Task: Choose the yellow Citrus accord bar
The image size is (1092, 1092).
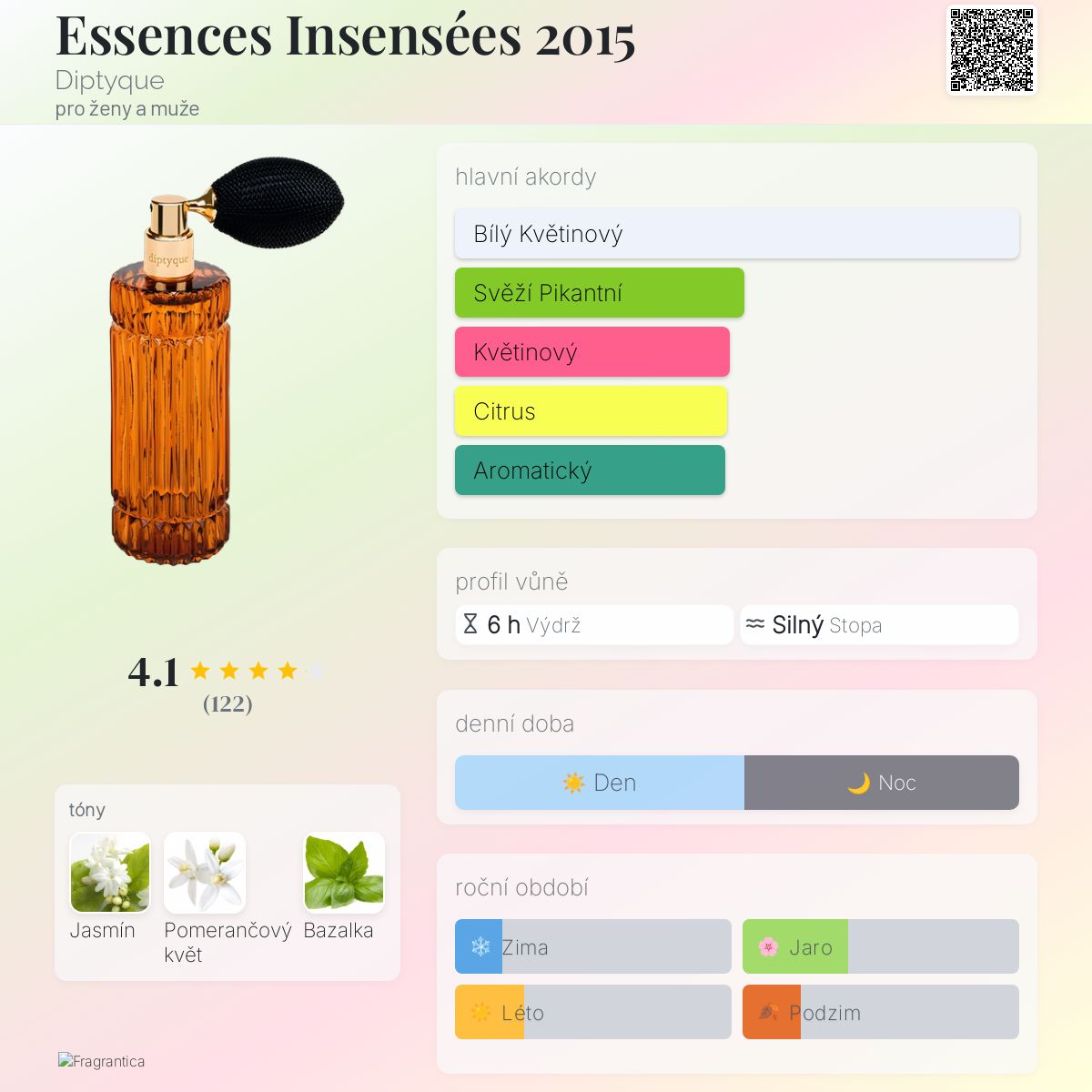Action: coord(591,411)
